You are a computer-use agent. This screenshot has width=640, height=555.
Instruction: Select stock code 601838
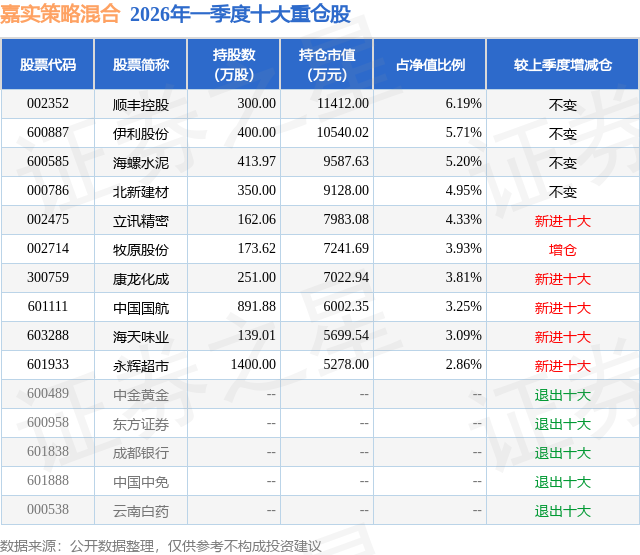(x=48, y=451)
